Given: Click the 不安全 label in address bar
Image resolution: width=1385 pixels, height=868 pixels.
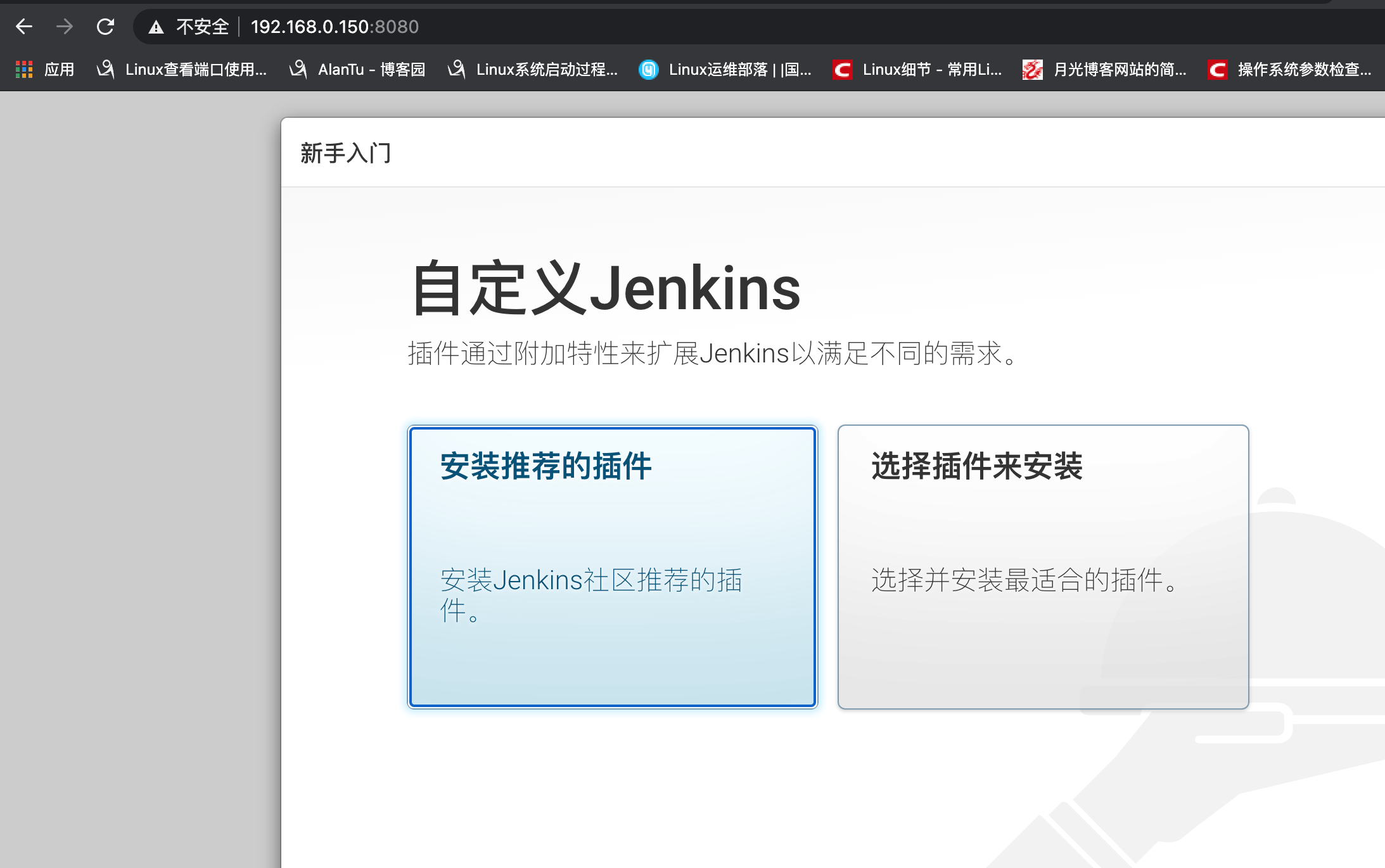Looking at the screenshot, I should coord(202,27).
